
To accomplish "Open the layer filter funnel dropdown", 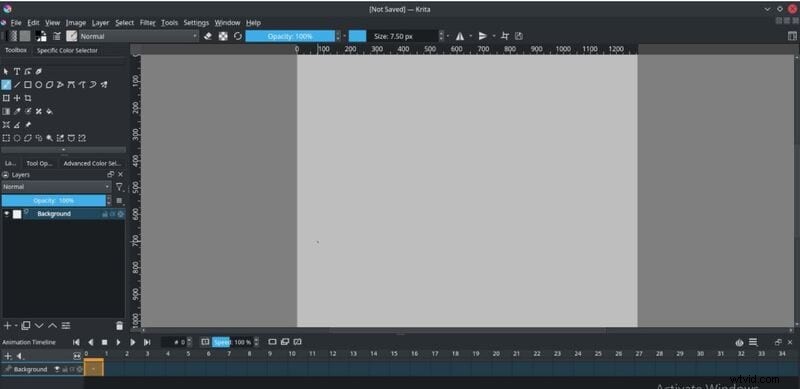I will pos(119,187).
